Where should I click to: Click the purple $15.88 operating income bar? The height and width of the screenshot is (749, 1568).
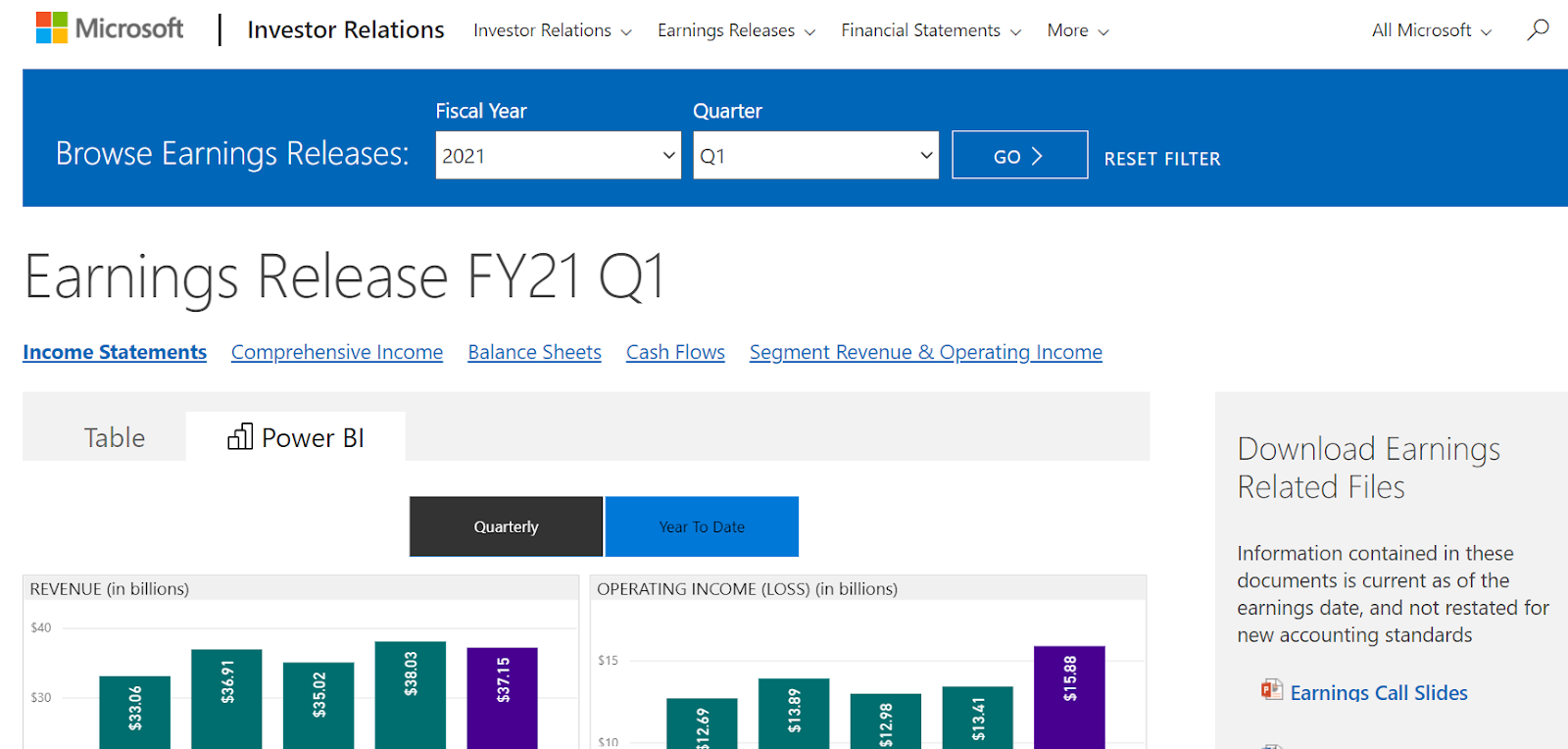pos(1069,698)
